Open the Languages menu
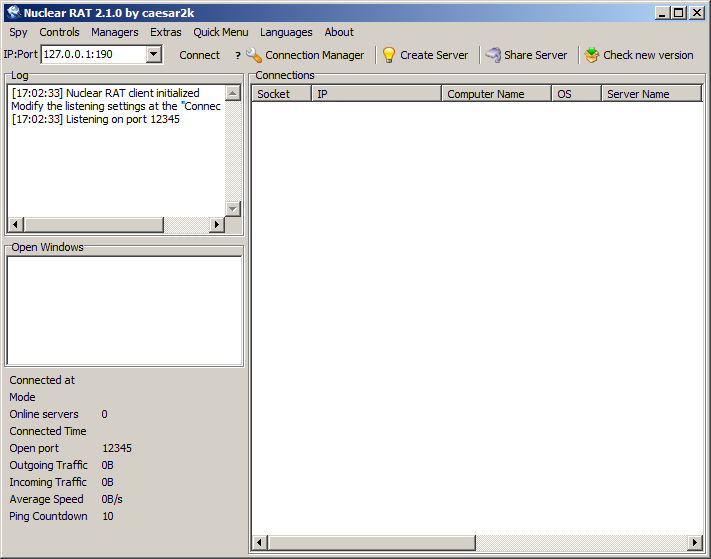Image resolution: width=711 pixels, height=559 pixels. (286, 32)
